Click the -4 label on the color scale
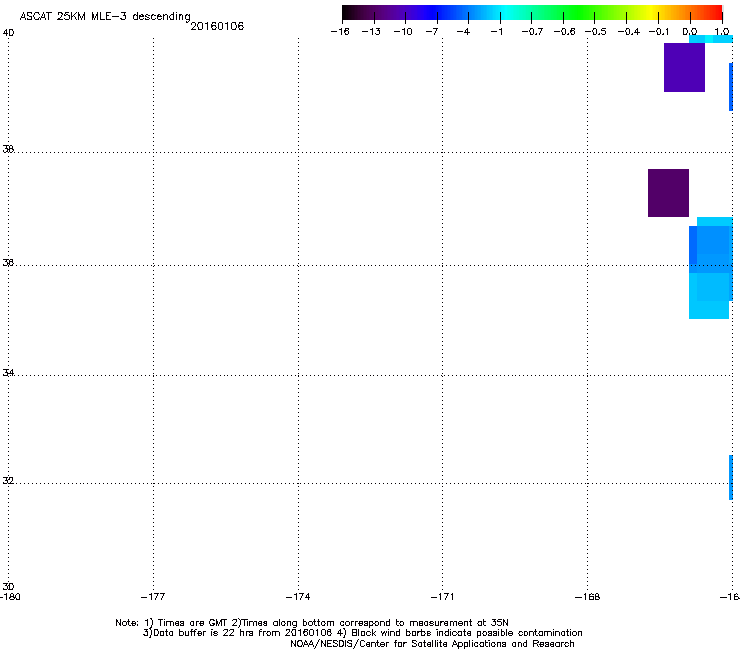This screenshot has width=740, height=650. 463,32
